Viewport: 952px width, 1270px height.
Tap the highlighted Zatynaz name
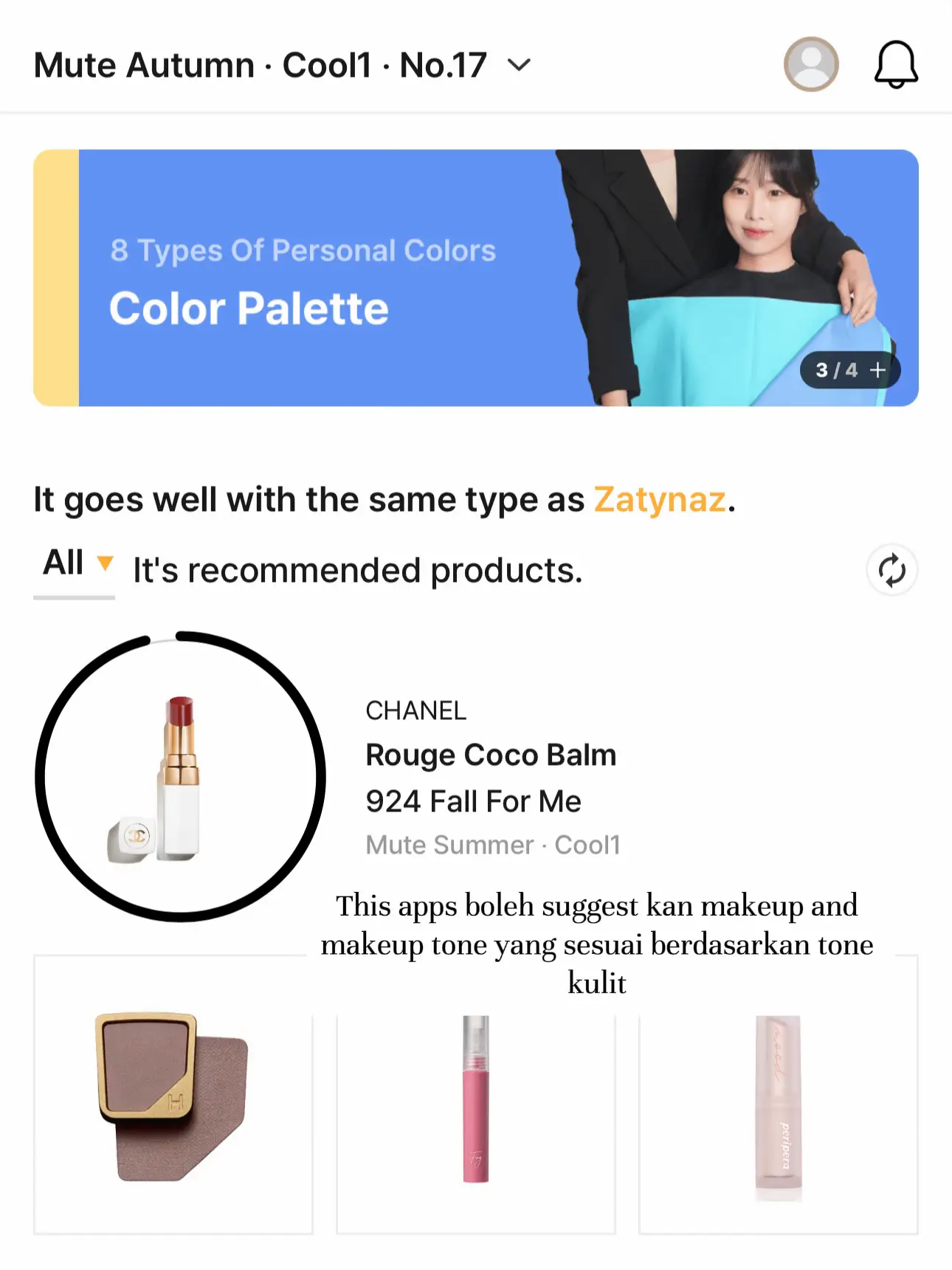(x=660, y=500)
